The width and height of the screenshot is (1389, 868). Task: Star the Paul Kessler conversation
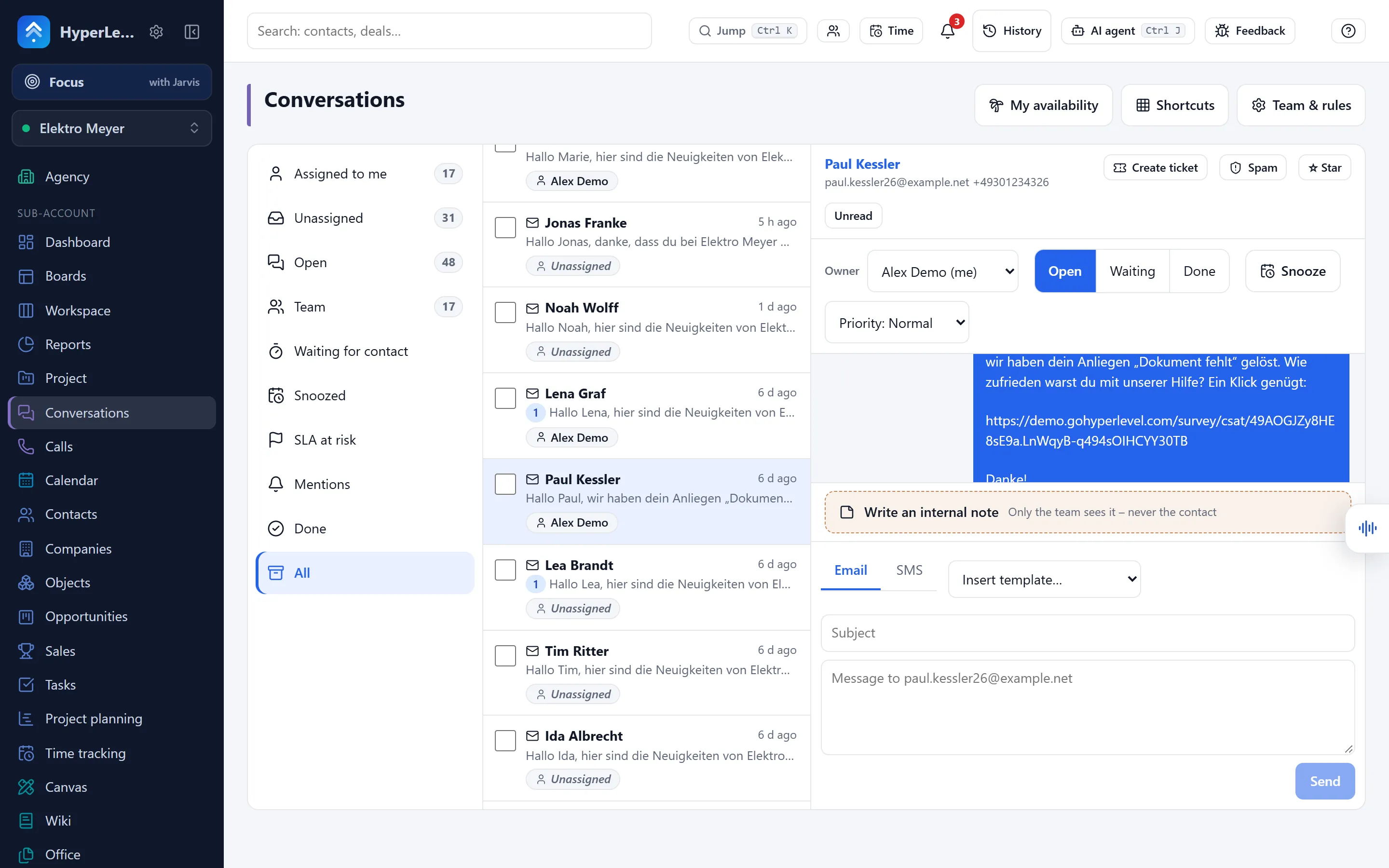[1325, 168]
